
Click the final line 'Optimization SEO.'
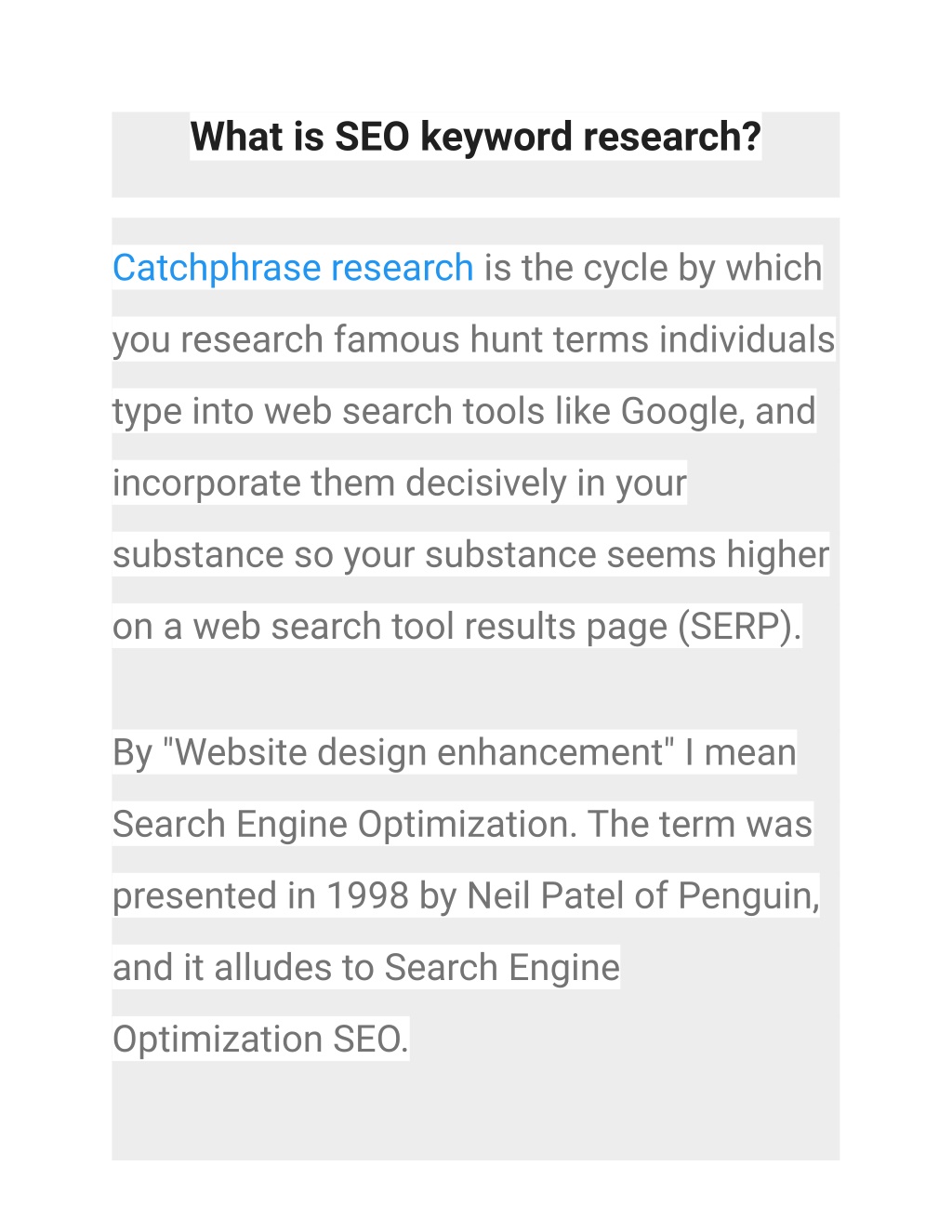click(x=260, y=1040)
